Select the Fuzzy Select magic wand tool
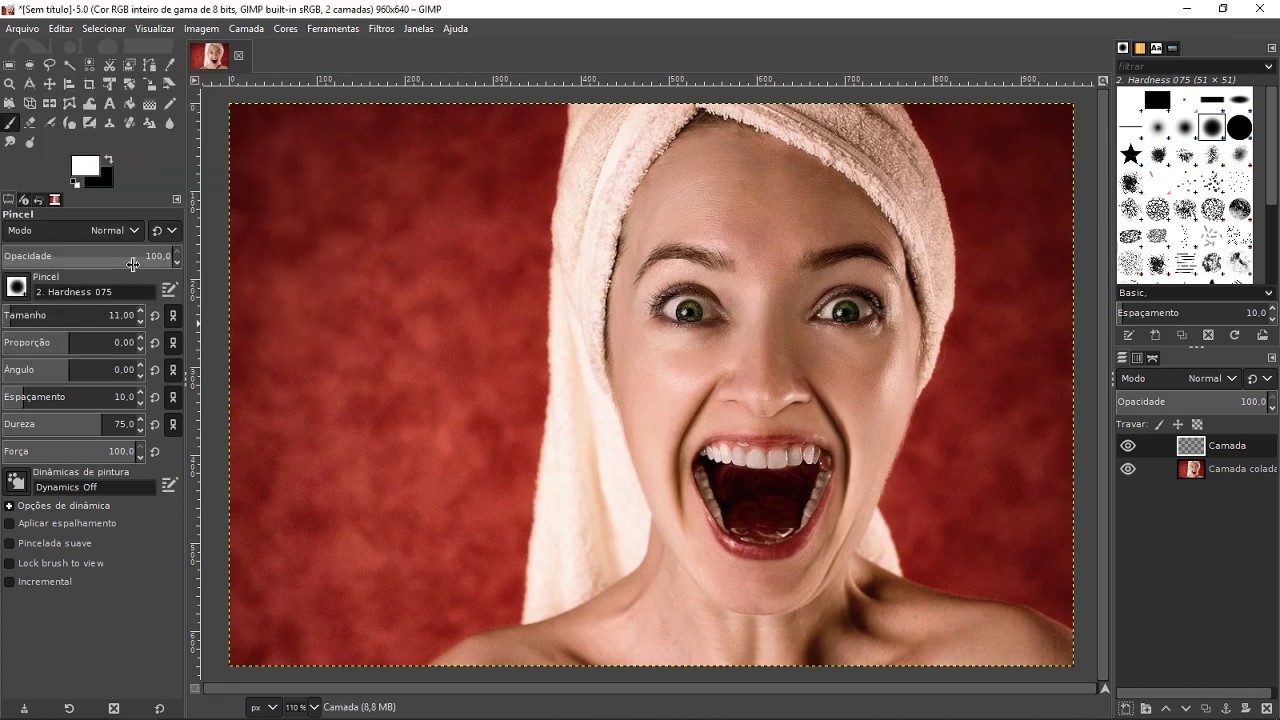 [69, 65]
